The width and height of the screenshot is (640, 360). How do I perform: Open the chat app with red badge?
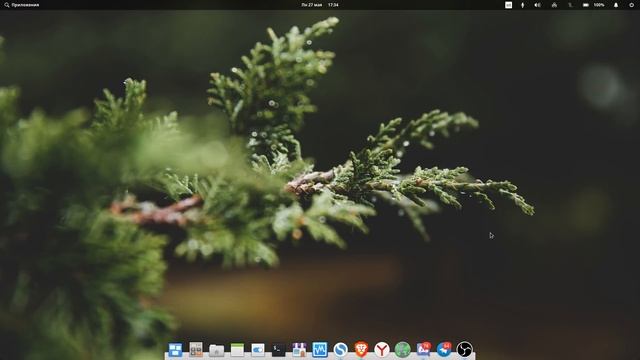click(423, 349)
